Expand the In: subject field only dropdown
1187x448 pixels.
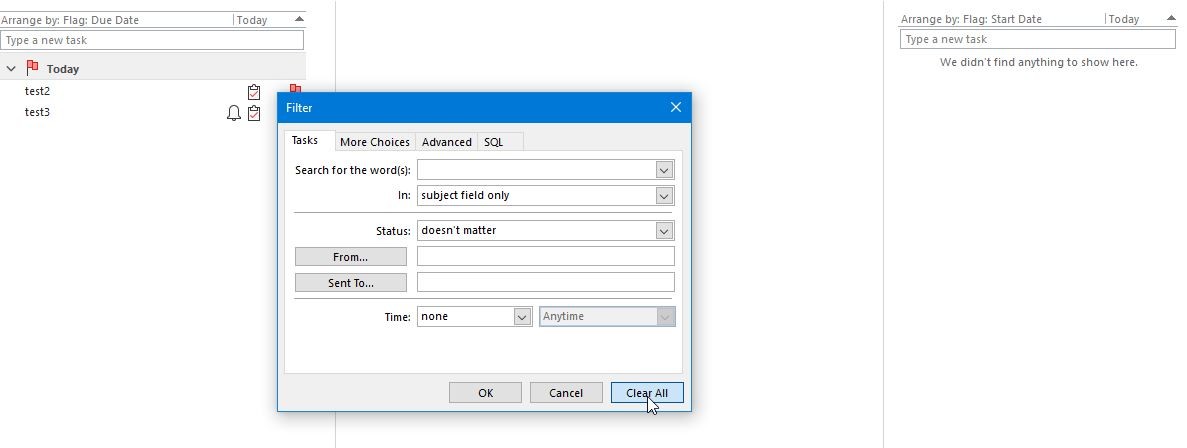coord(664,195)
